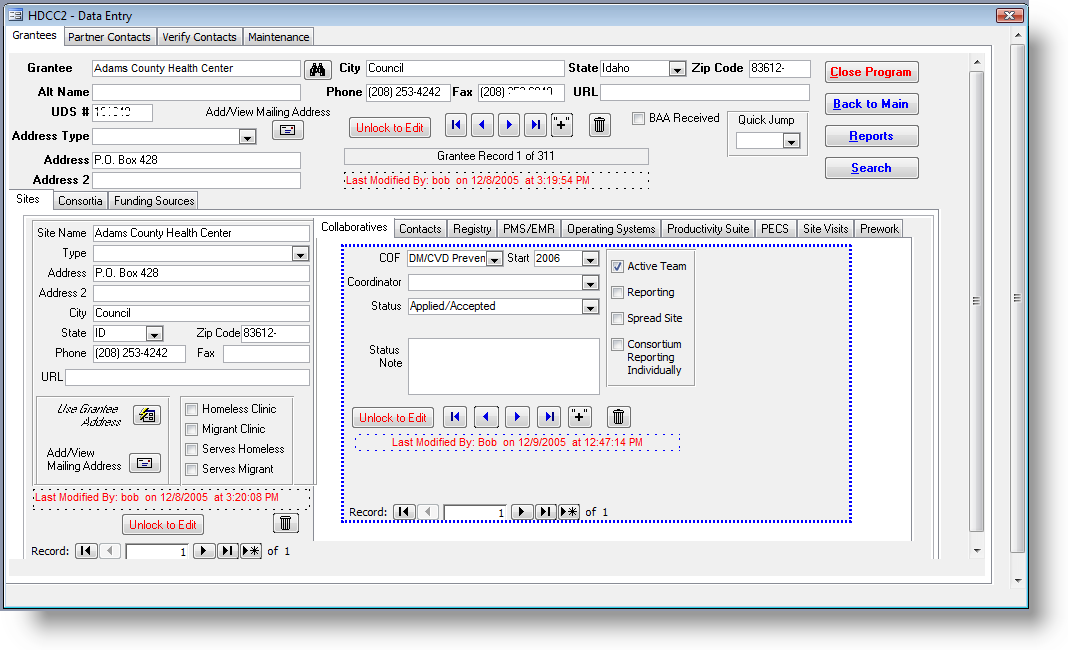
Task: Click last record in Sites record navigator
Action: coord(227,551)
